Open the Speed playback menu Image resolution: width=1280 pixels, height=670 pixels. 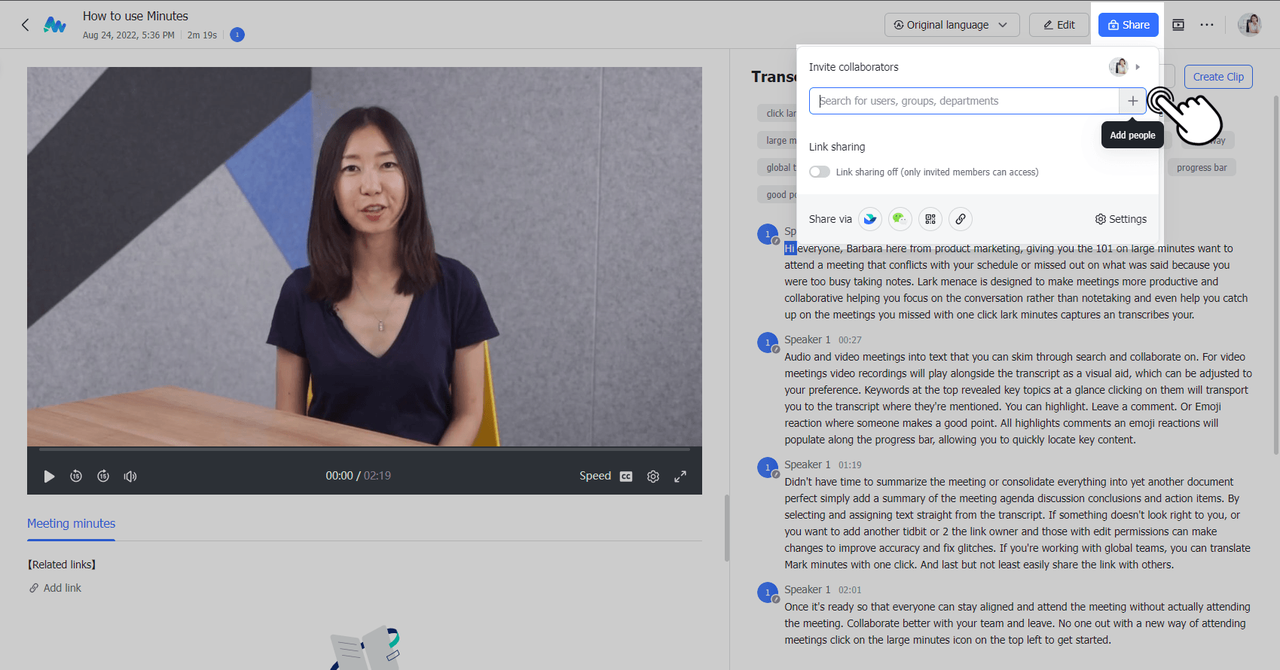(x=595, y=477)
